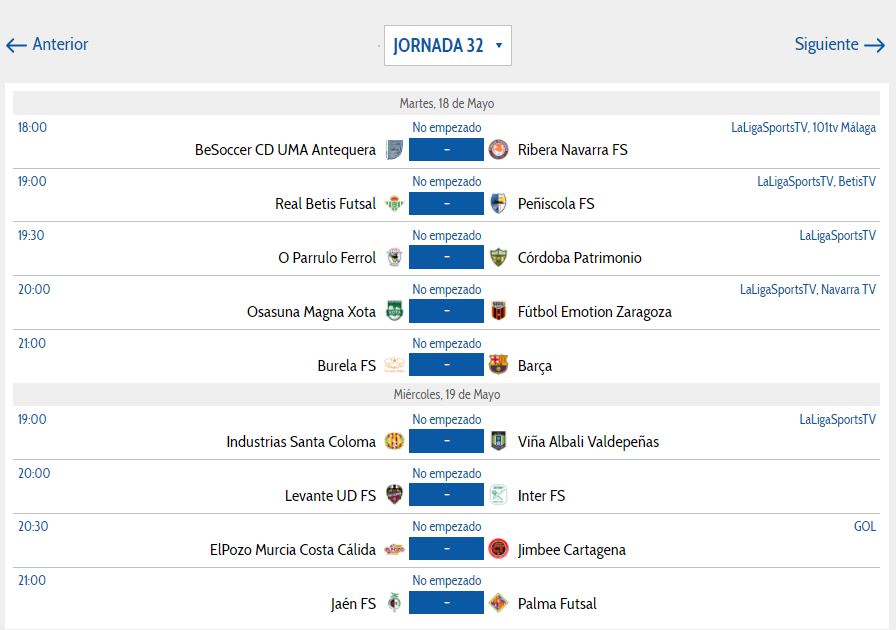
Task: Click the Jimbee Cartagena crest
Action: coord(498,549)
